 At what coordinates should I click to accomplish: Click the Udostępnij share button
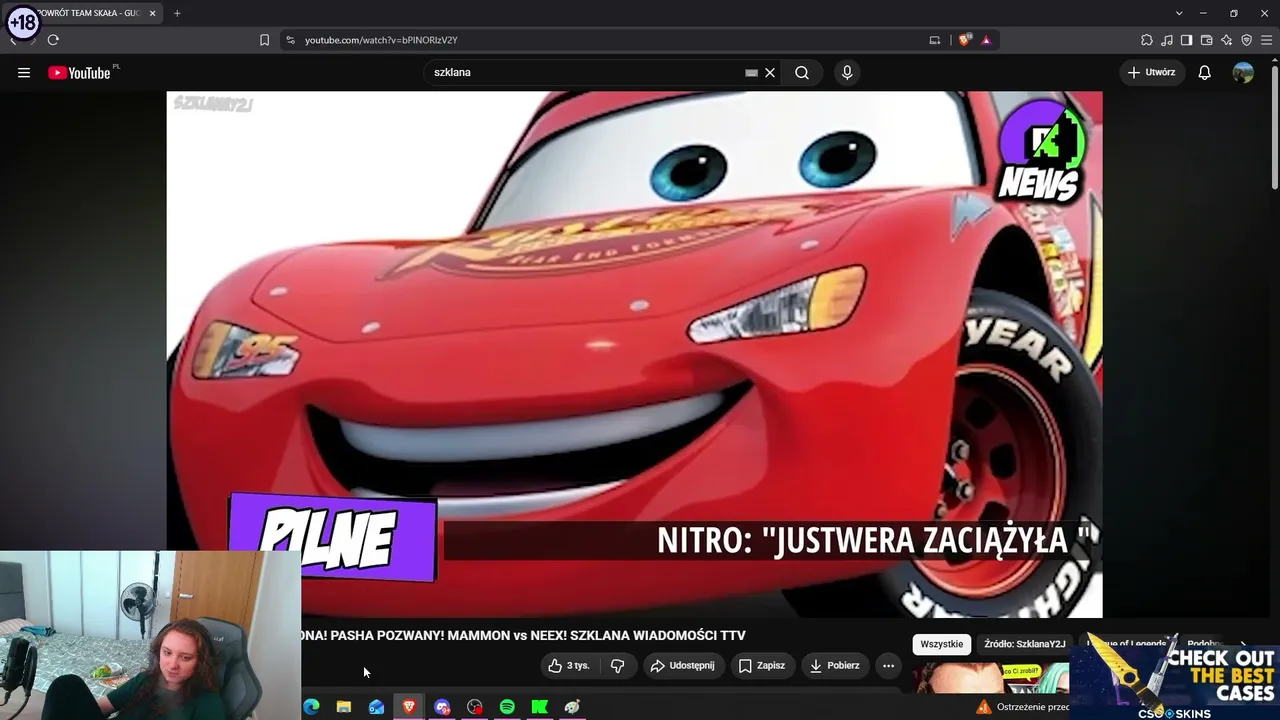683,665
